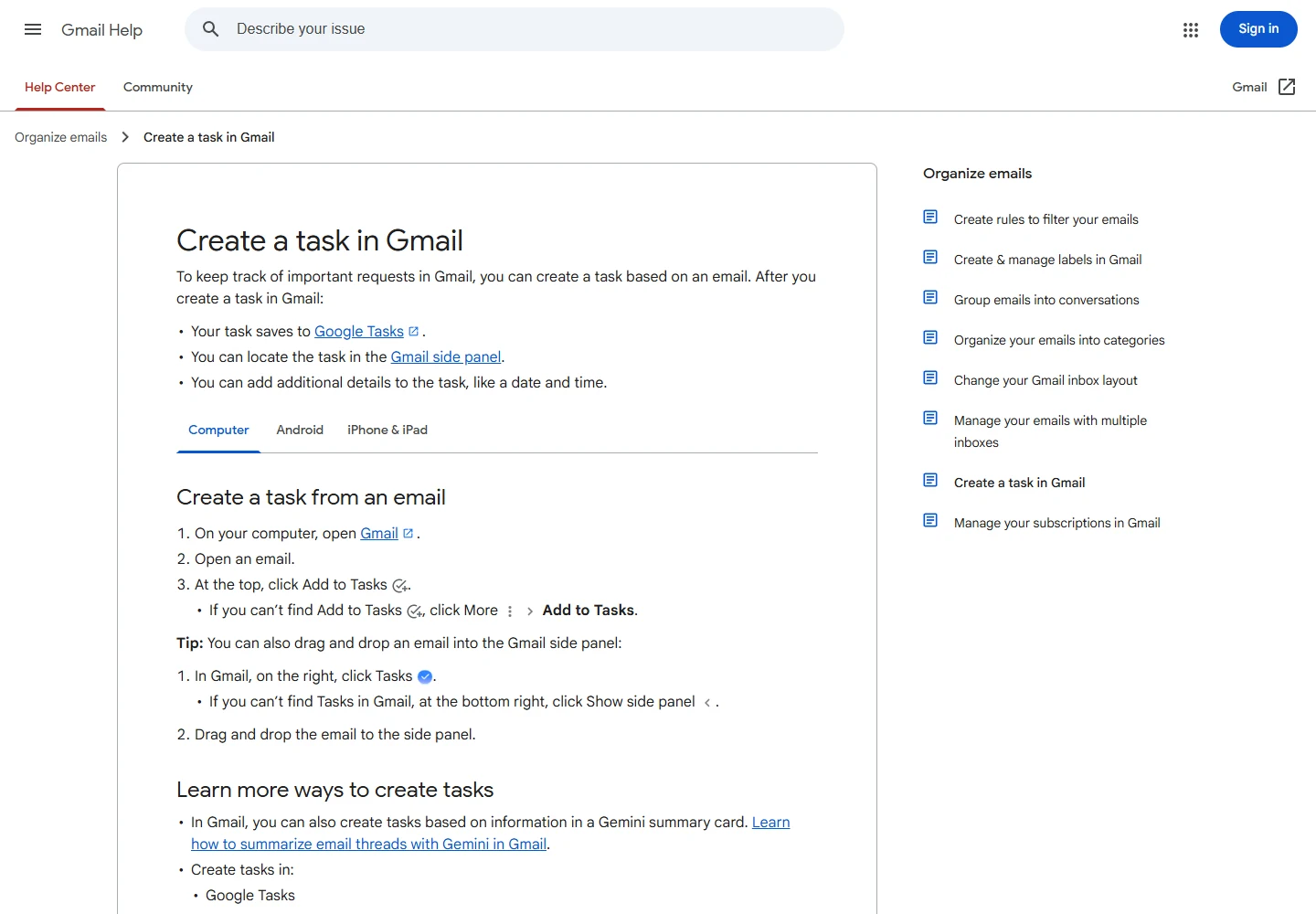Viewport: 1316px width, 914px height.
Task: Click the article icon beside Manage your subscriptions
Action: (930, 521)
